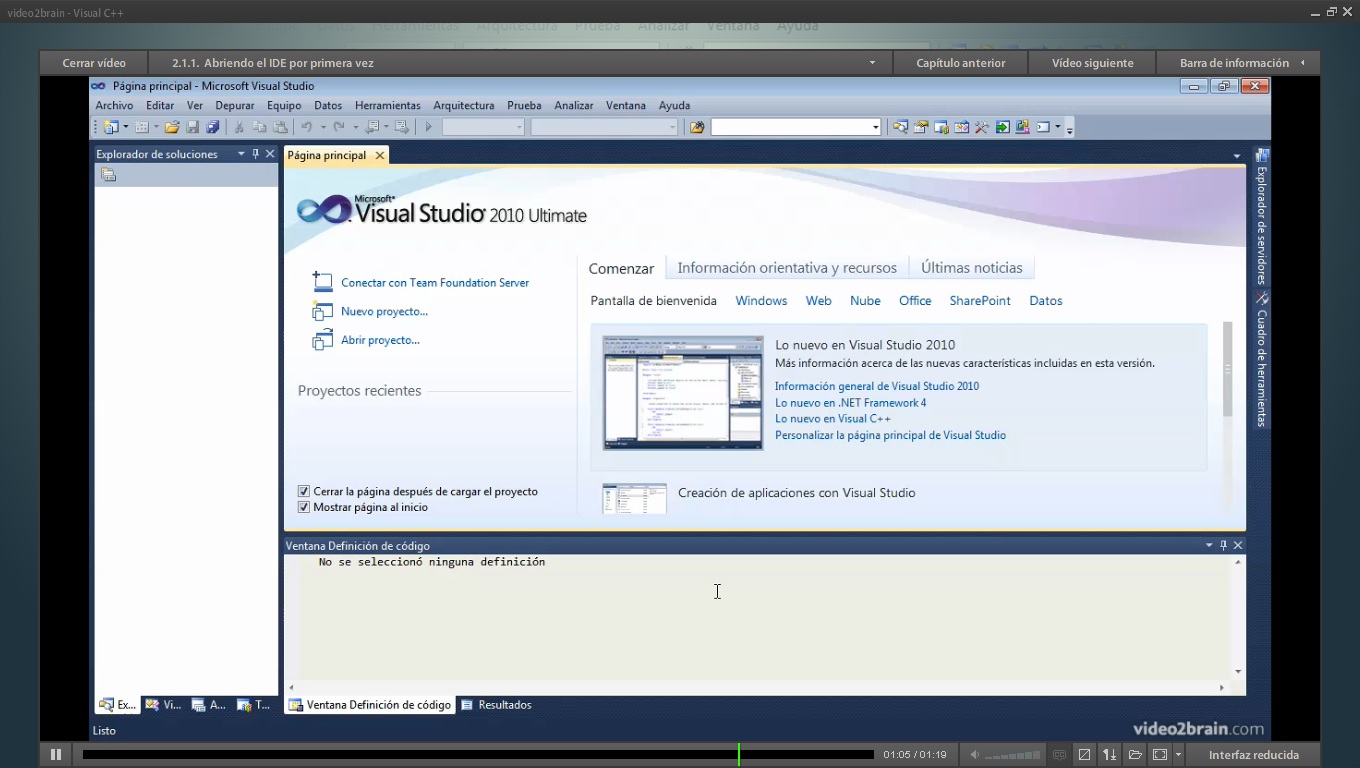Click the video progress bar to seek

[478, 755]
